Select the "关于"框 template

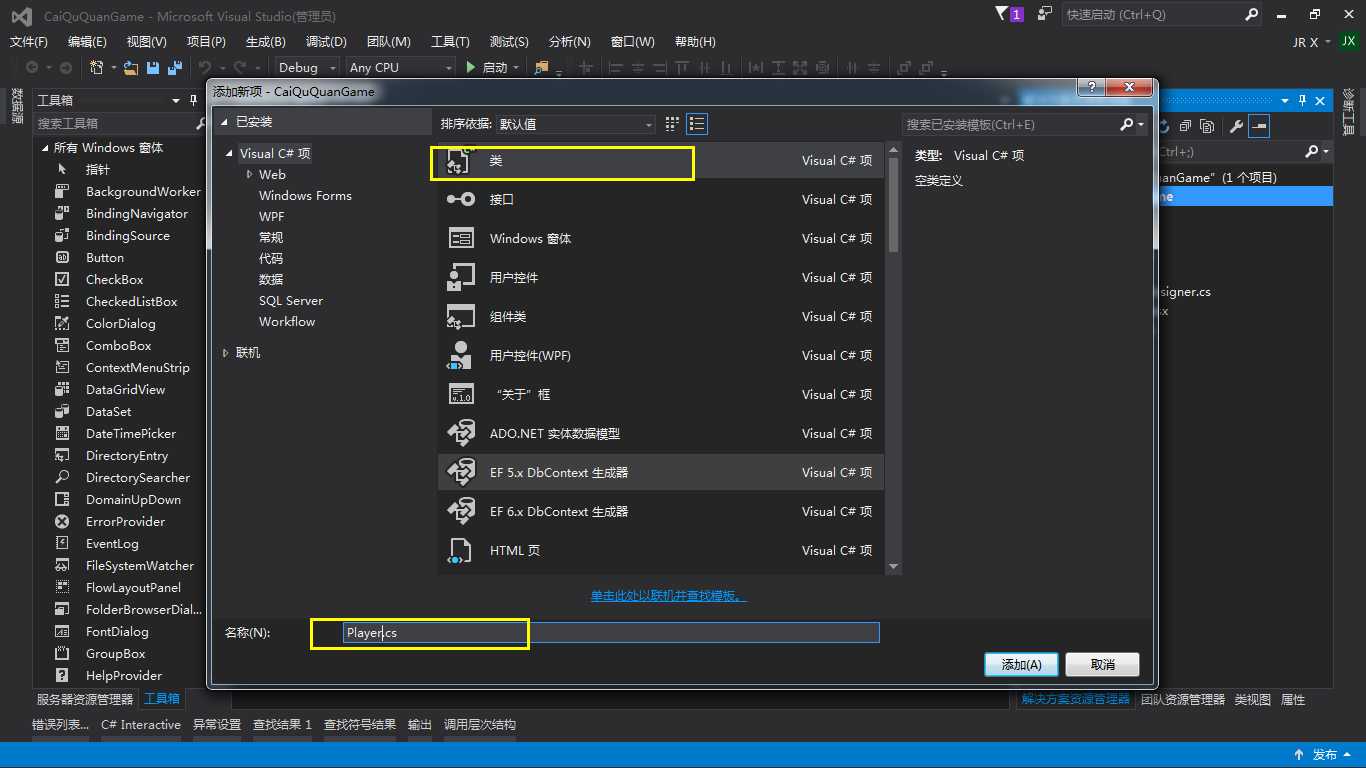pos(661,394)
